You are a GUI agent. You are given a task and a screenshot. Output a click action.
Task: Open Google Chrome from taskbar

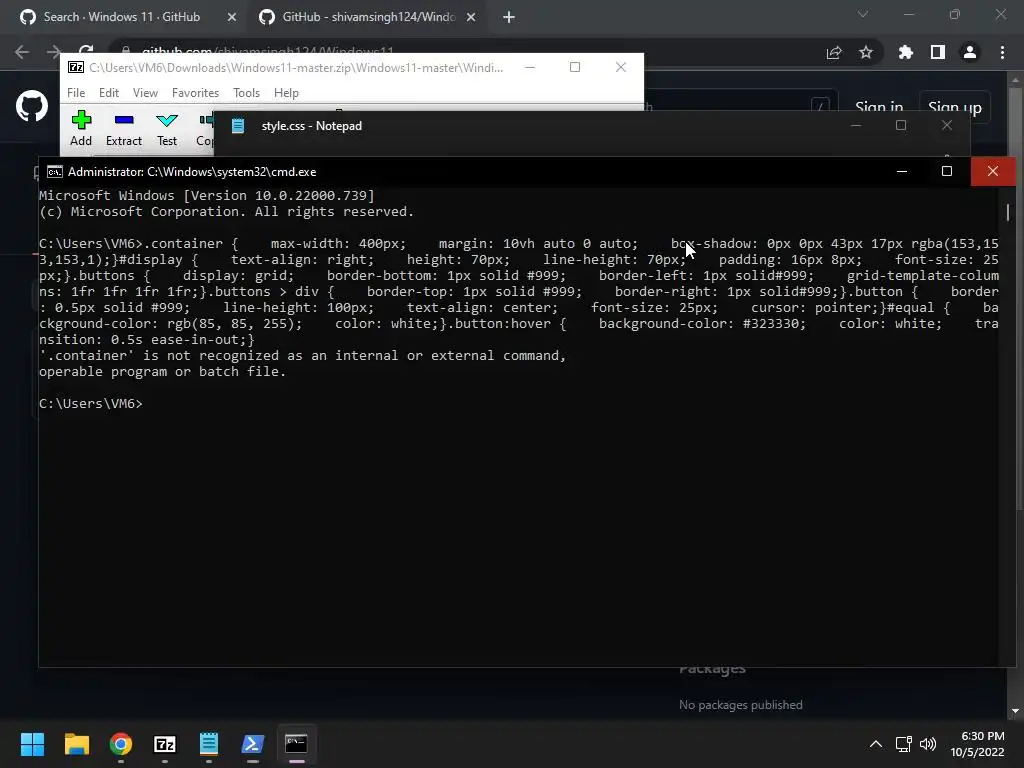pos(121,744)
